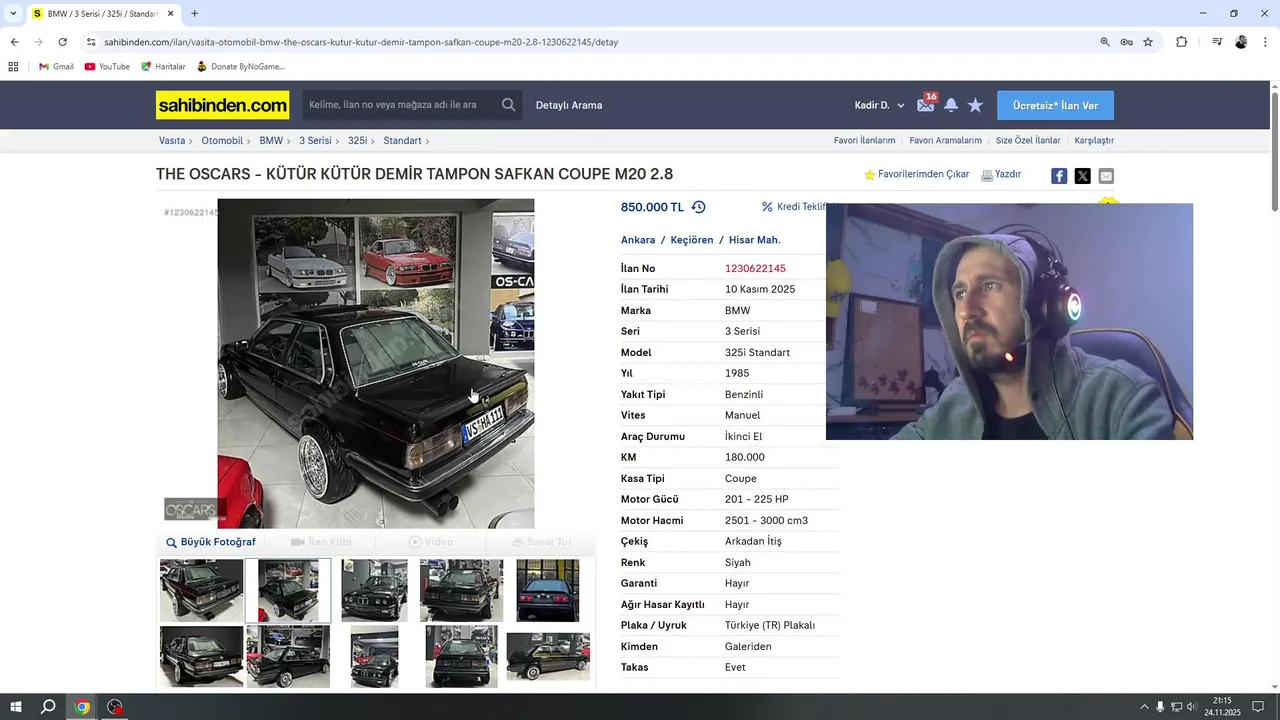Click page vertical scrollbar
The height and width of the screenshot is (720, 1280).
1274,150
